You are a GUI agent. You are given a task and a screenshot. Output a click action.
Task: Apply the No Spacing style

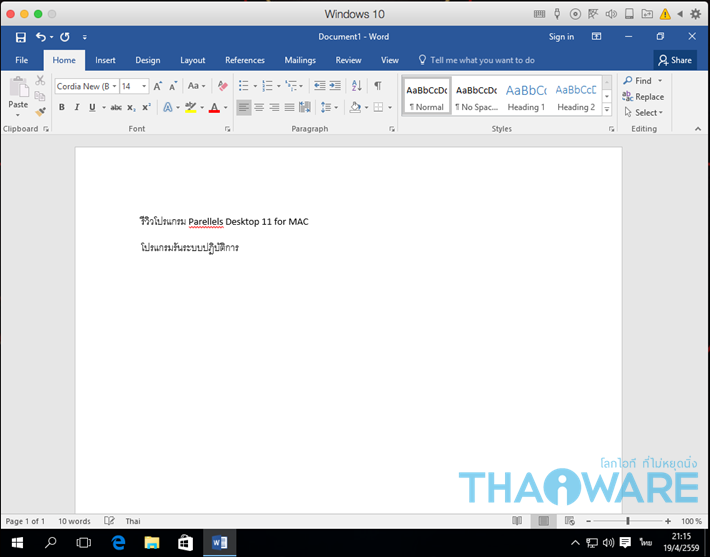[x=476, y=96]
